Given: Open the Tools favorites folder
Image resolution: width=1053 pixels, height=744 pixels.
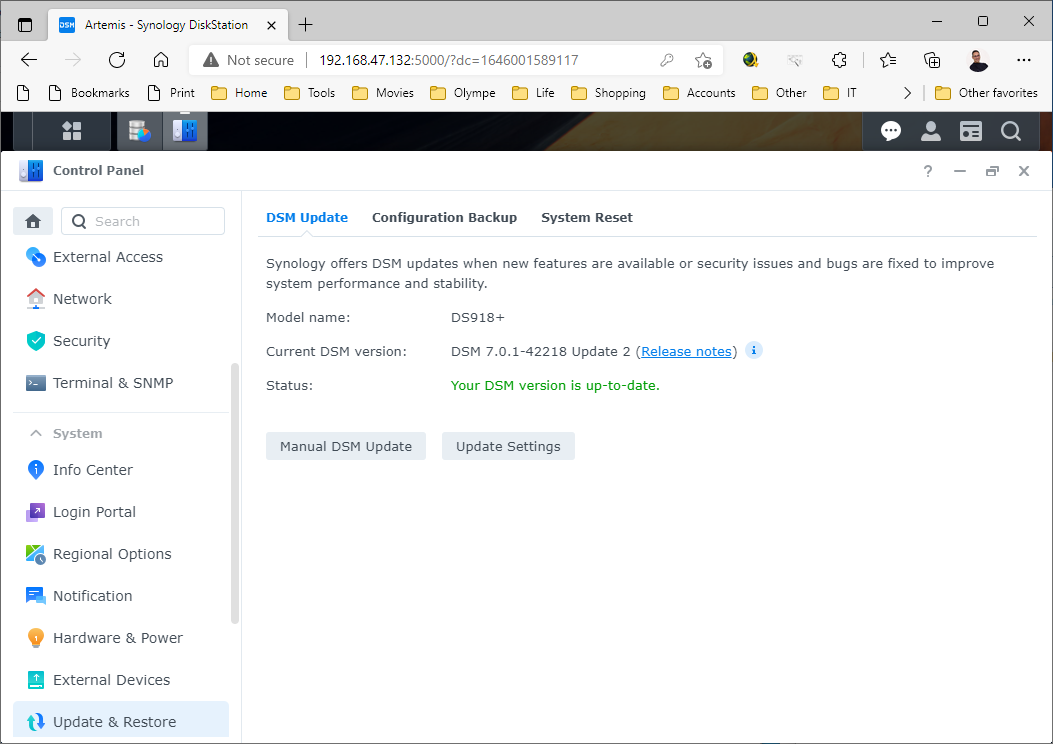Looking at the screenshot, I should 310,93.
